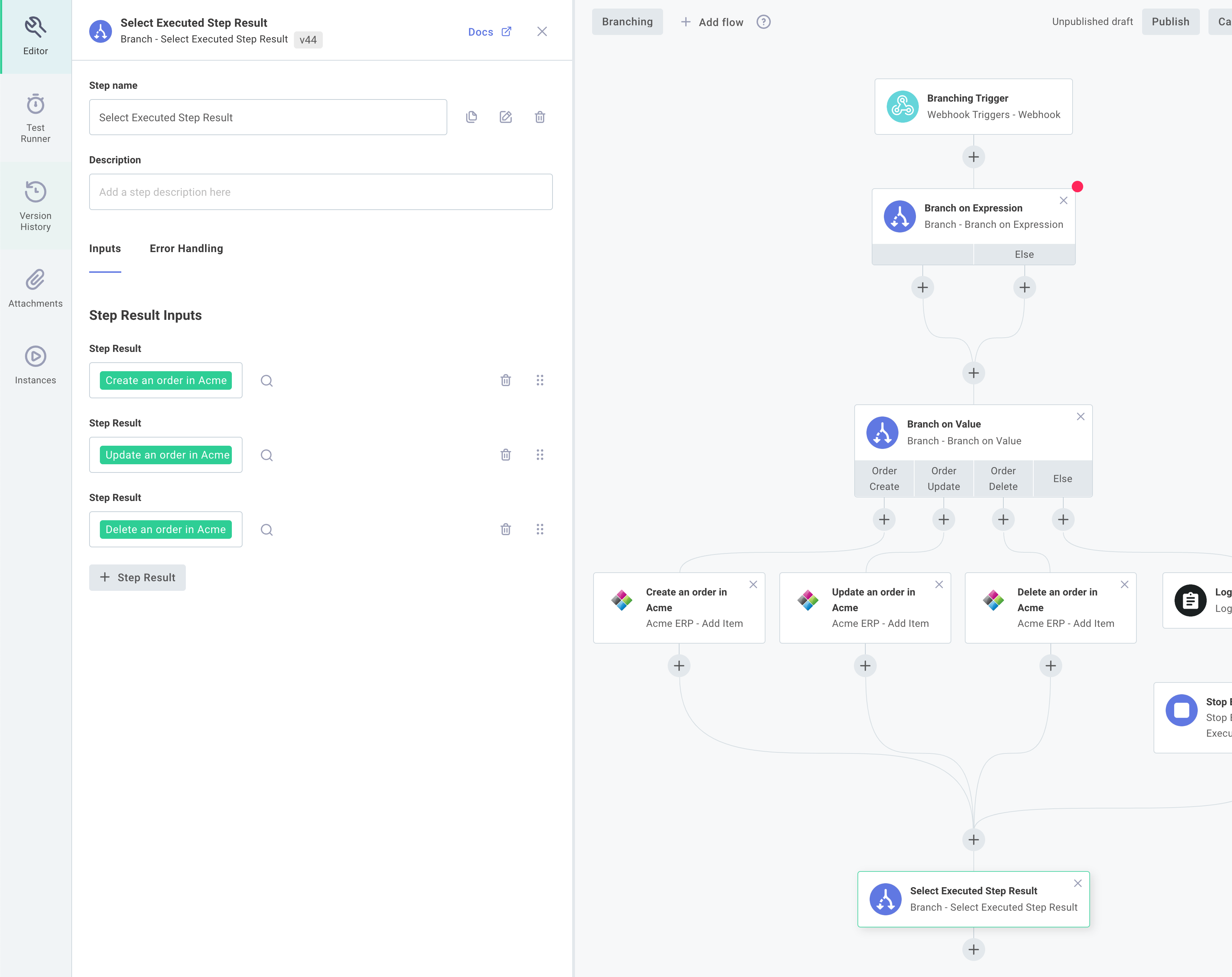Switch to the Error Handling tab

(186, 249)
